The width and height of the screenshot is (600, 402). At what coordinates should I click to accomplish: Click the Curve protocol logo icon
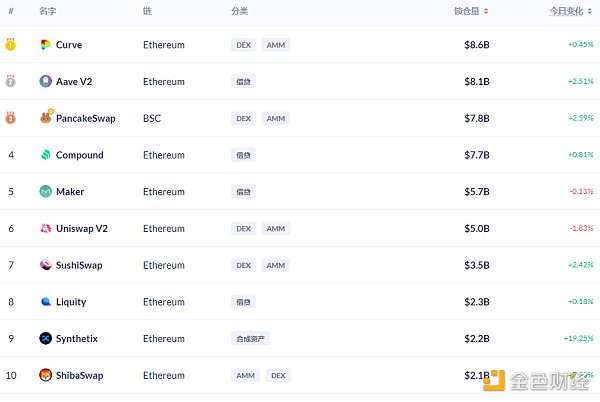46,45
